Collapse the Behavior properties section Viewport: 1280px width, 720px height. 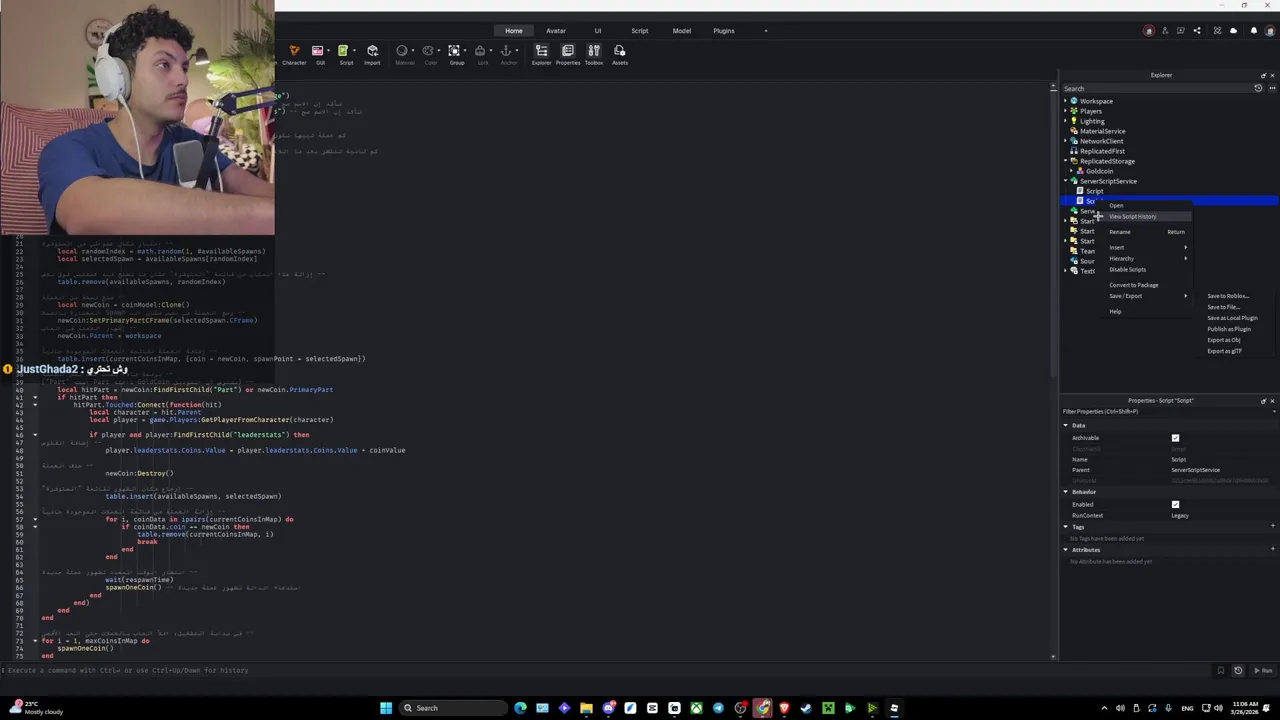click(1066, 492)
